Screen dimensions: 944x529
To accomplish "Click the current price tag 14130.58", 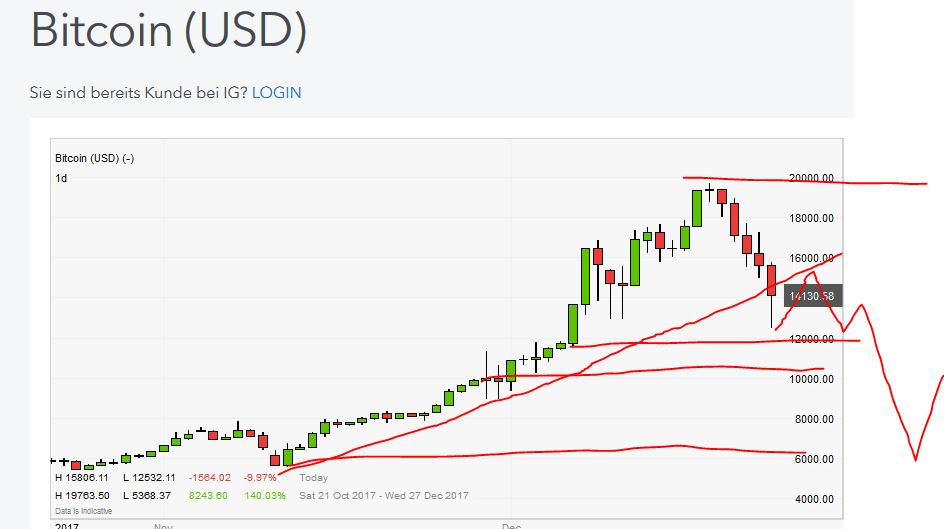I will [x=812, y=295].
